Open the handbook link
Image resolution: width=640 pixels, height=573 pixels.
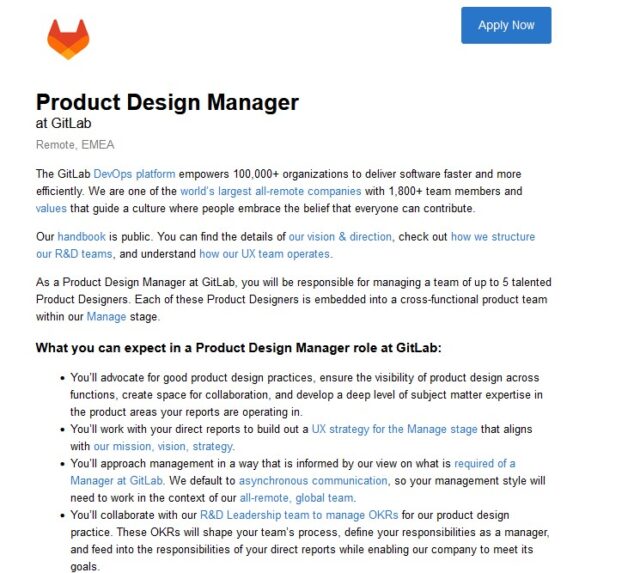click(82, 237)
